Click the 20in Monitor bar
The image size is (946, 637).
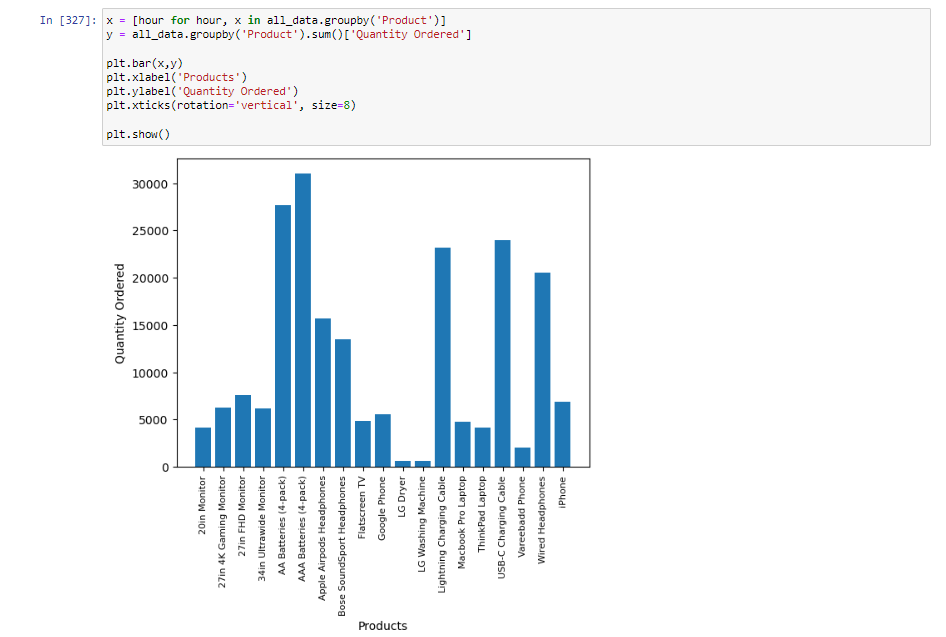pyautogui.click(x=203, y=447)
